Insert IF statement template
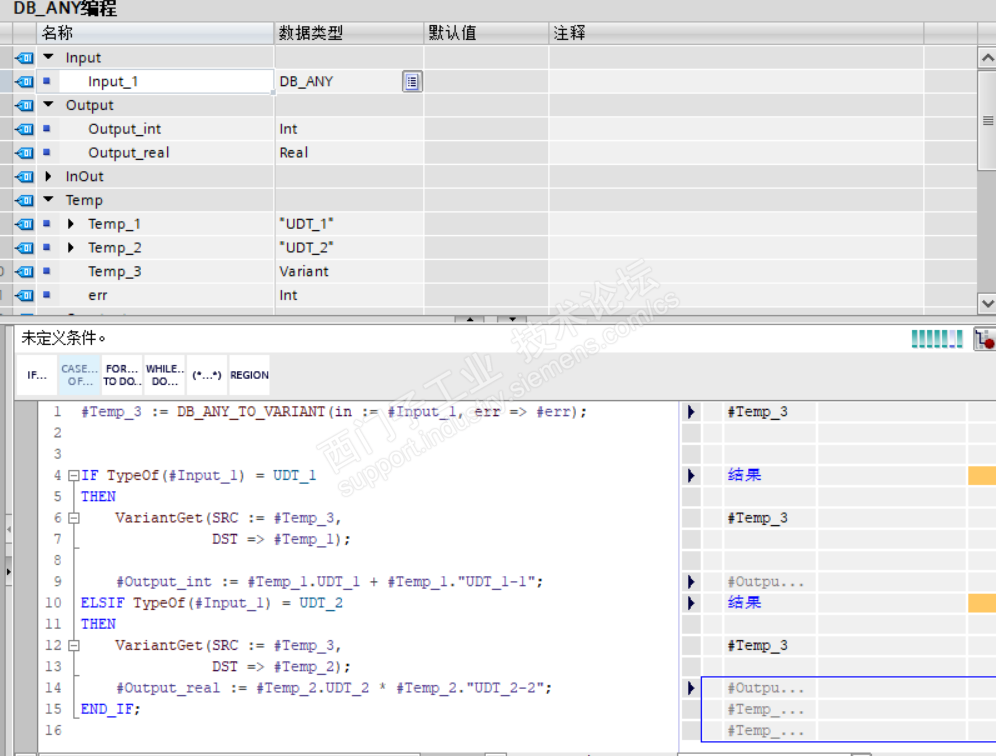Image resolution: width=996 pixels, height=756 pixels. (37, 375)
